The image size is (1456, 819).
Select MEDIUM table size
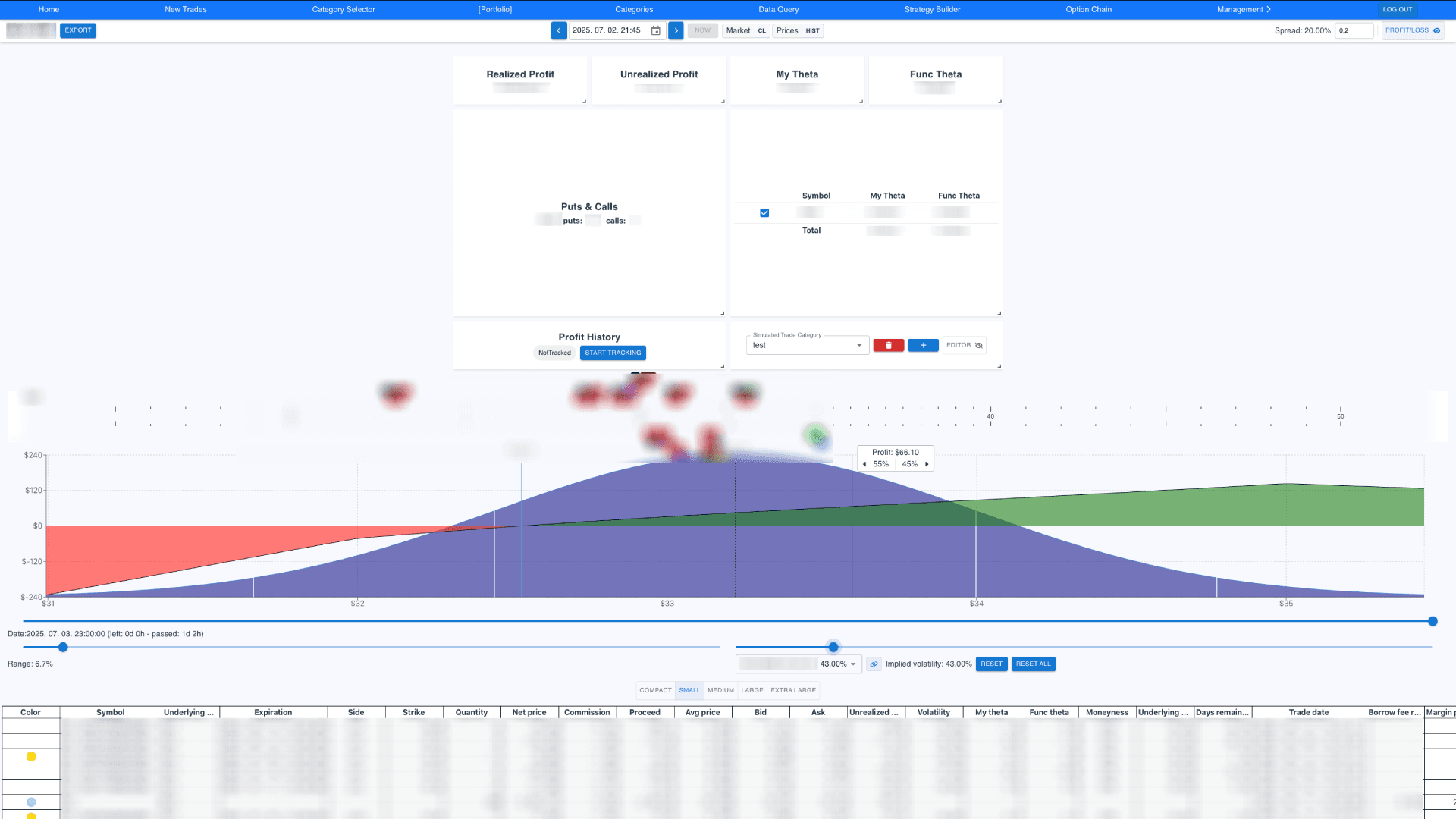(720, 690)
